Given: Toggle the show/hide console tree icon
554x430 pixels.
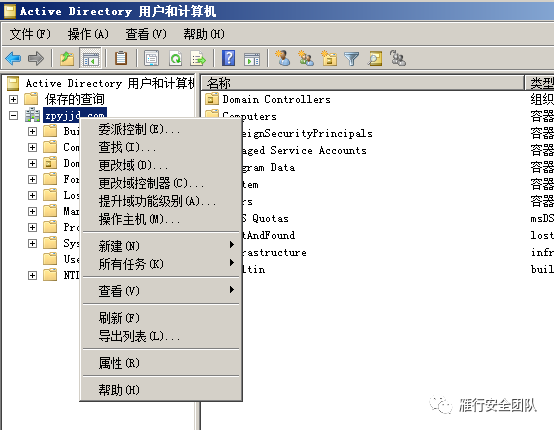Looking at the screenshot, I should [x=90, y=58].
